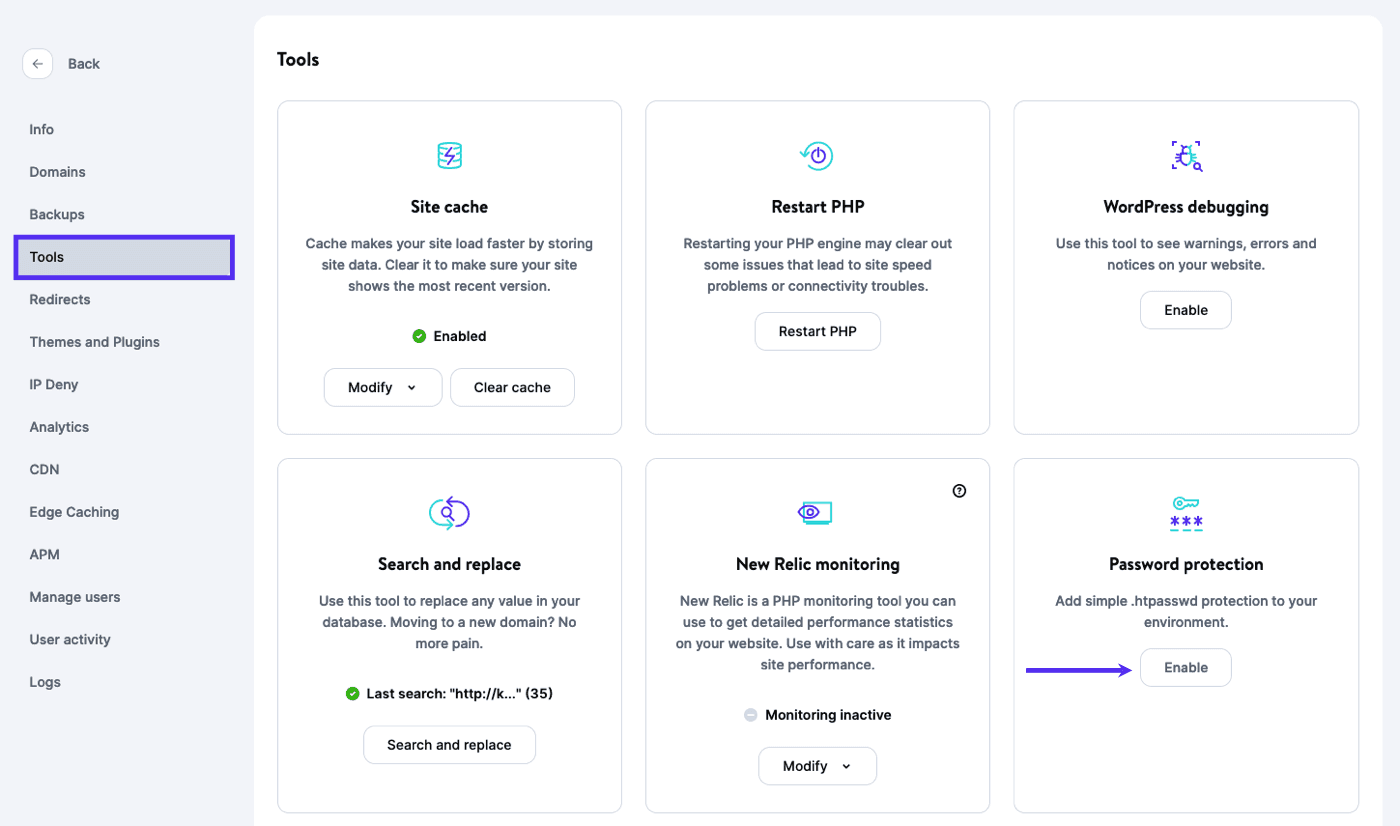Enable Password protection
Screen dimensions: 1400x826
(1185, 667)
